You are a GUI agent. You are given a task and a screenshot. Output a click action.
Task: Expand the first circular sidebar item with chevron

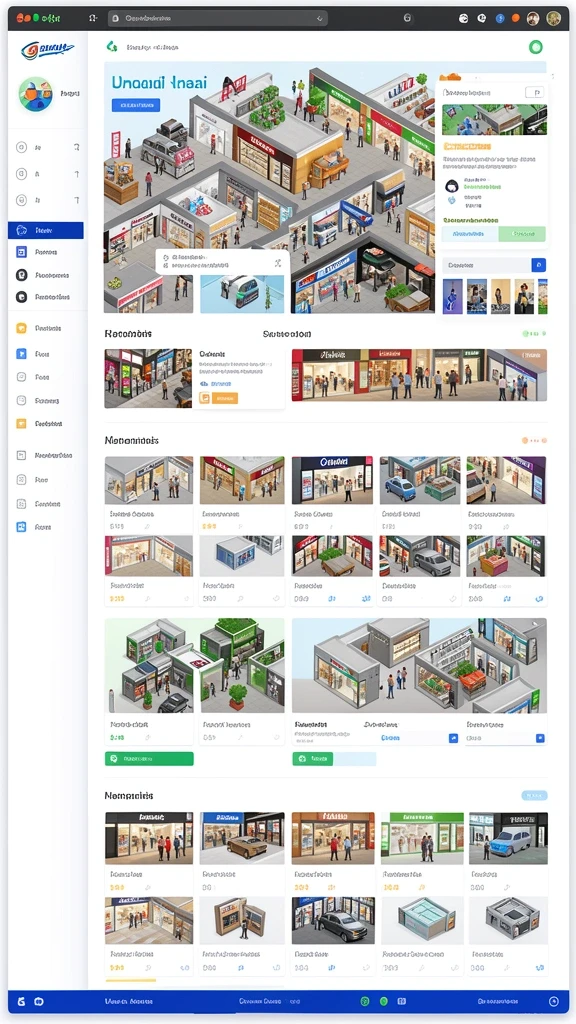pyautogui.click(x=49, y=148)
